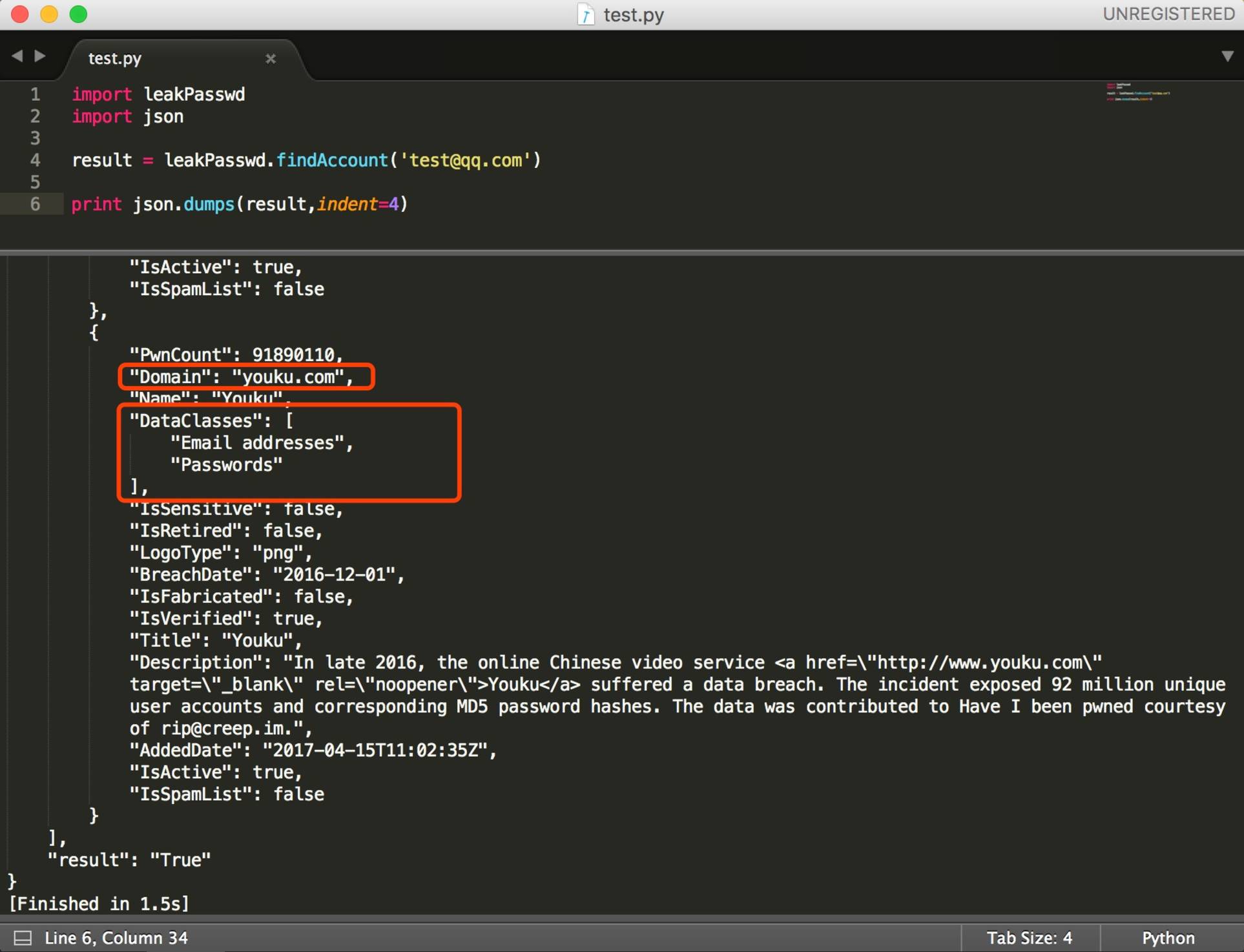Viewport: 1244px width, 952px height.
Task: Close the test.py tab
Action: (271, 59)
